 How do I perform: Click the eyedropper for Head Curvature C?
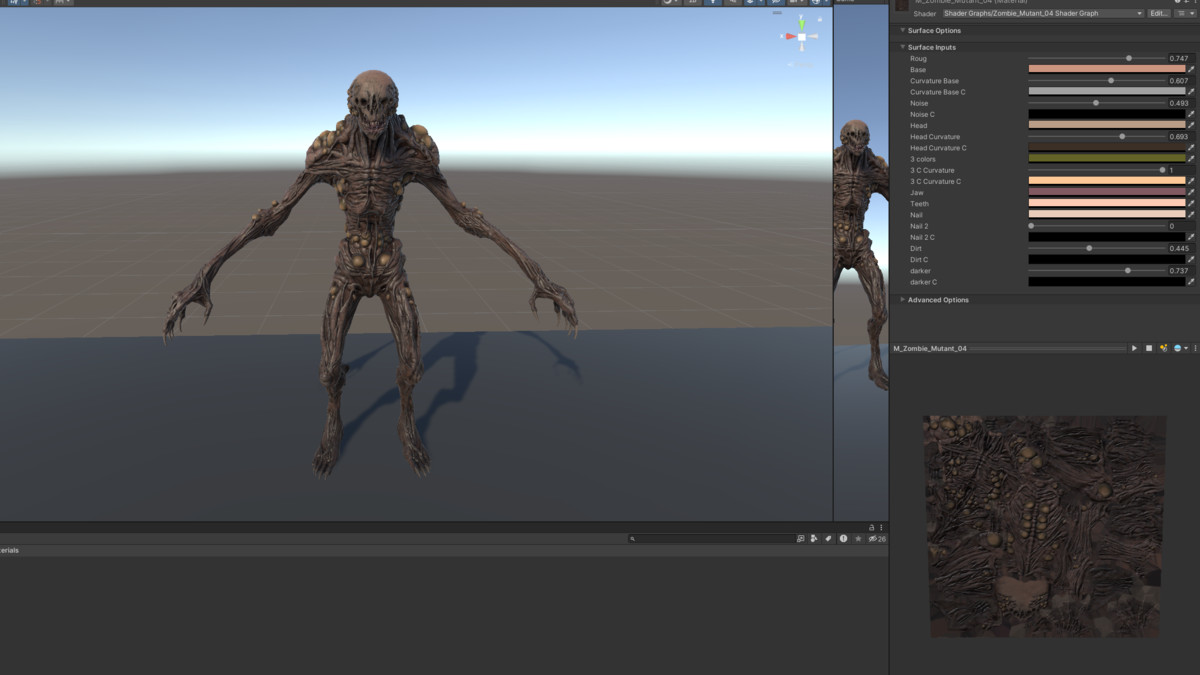1191,148
